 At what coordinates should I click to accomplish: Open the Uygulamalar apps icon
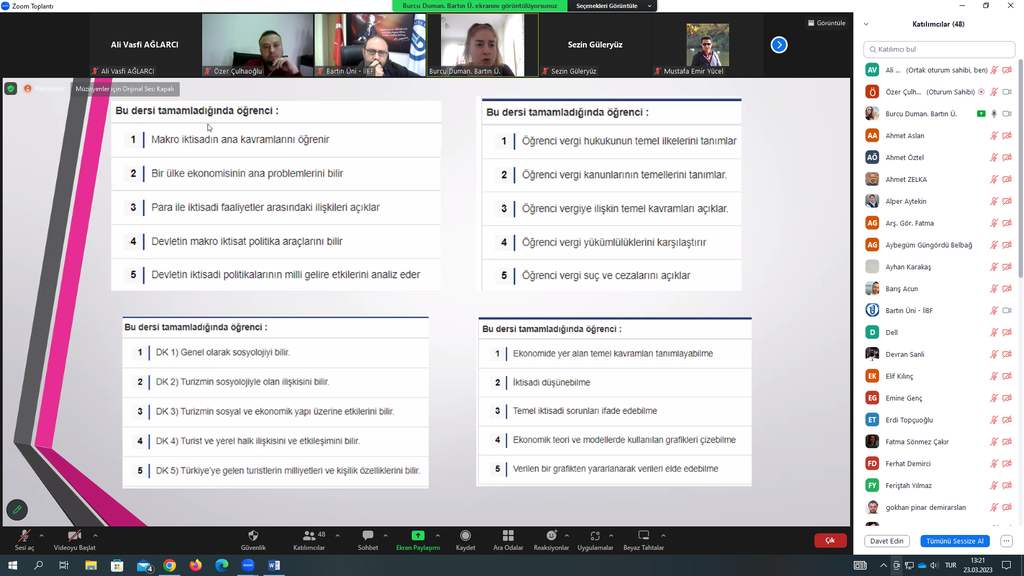(595, 537)
